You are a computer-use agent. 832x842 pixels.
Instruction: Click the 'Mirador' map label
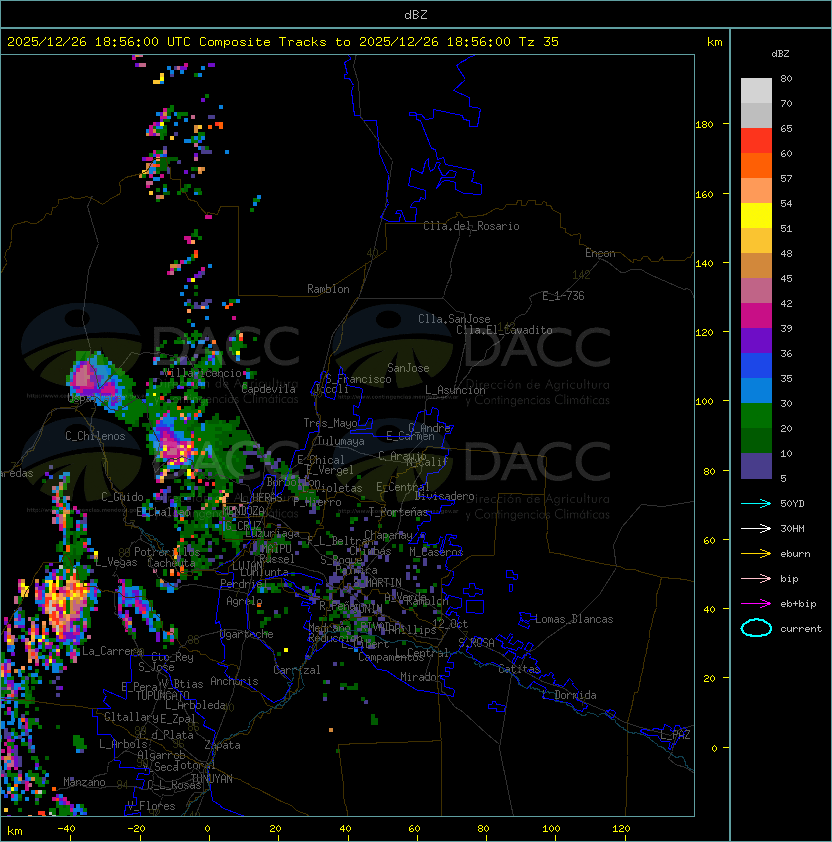421,677
